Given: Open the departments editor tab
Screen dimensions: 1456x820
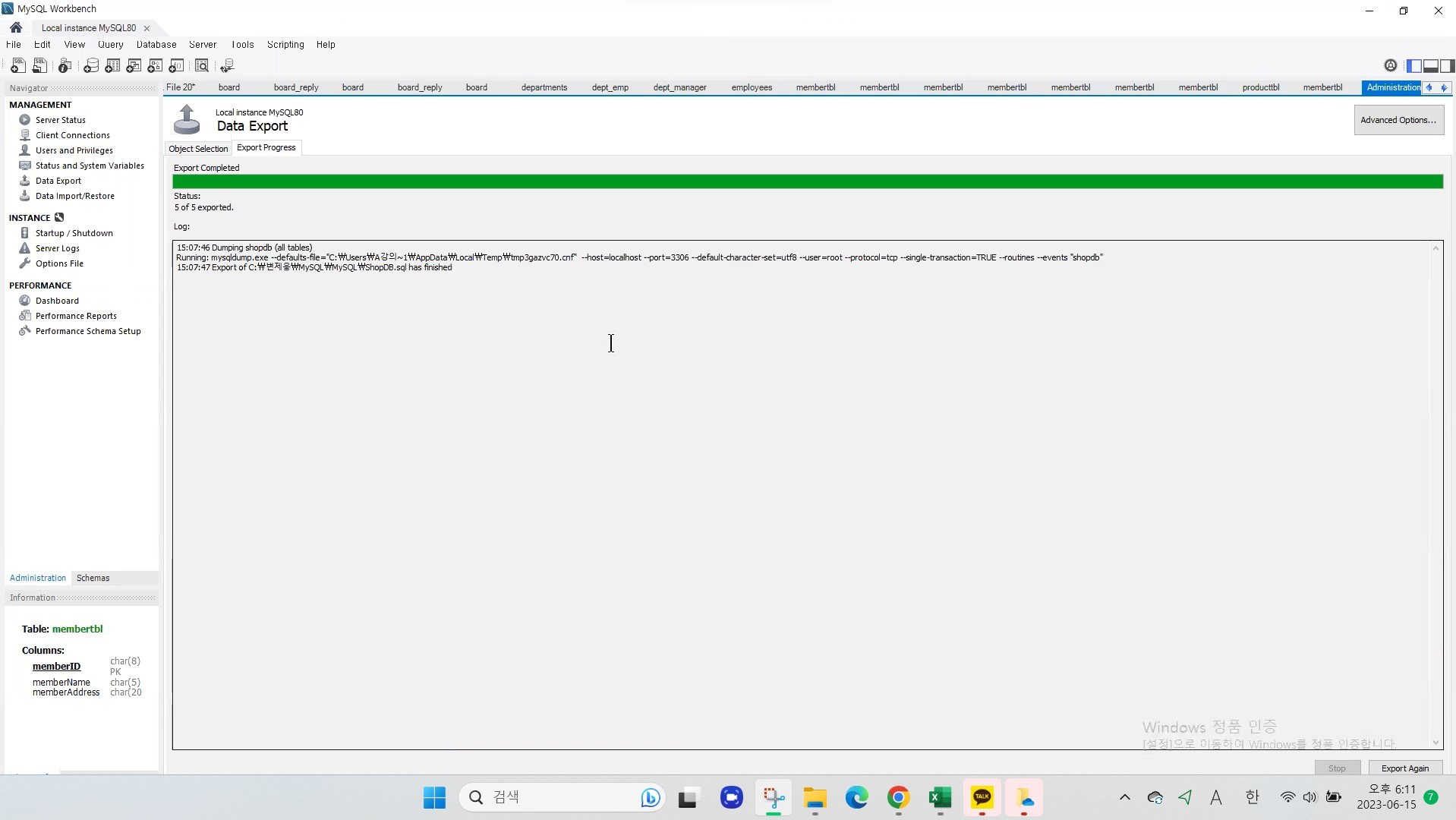Looking at the screenshot, I should (x=544, y=87).
